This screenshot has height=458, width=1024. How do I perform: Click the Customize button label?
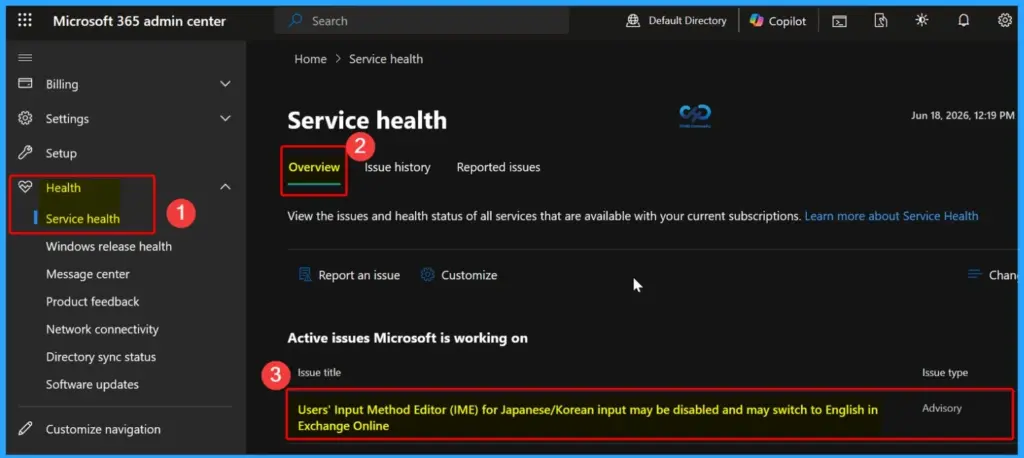tap(469, 275)
